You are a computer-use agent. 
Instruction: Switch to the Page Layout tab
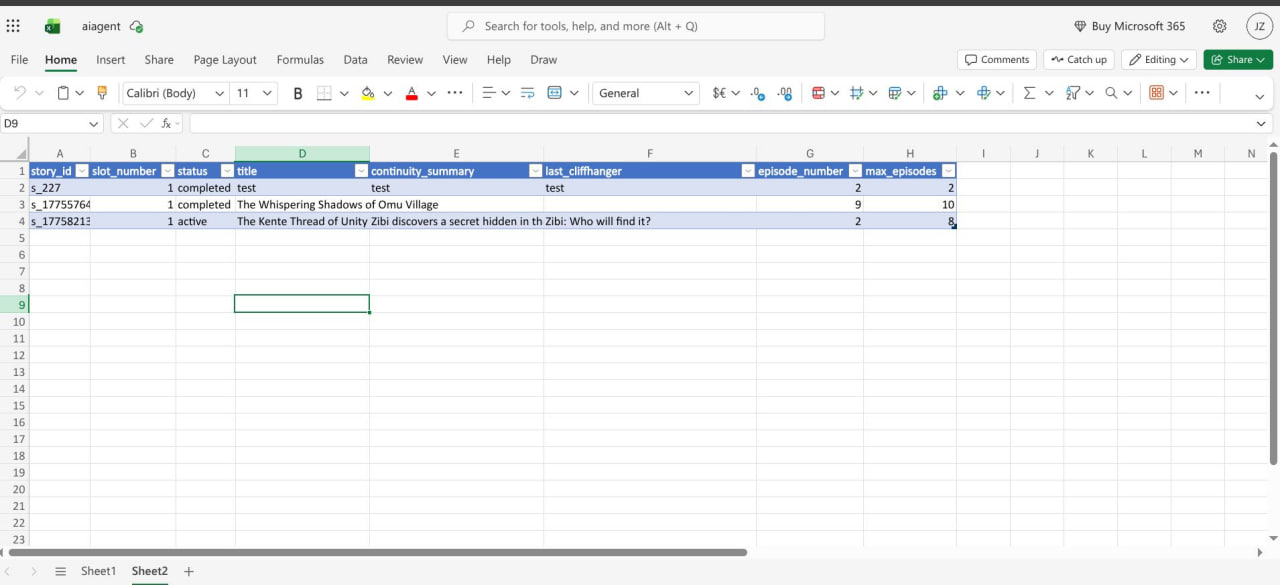click(x=225, y=60)
